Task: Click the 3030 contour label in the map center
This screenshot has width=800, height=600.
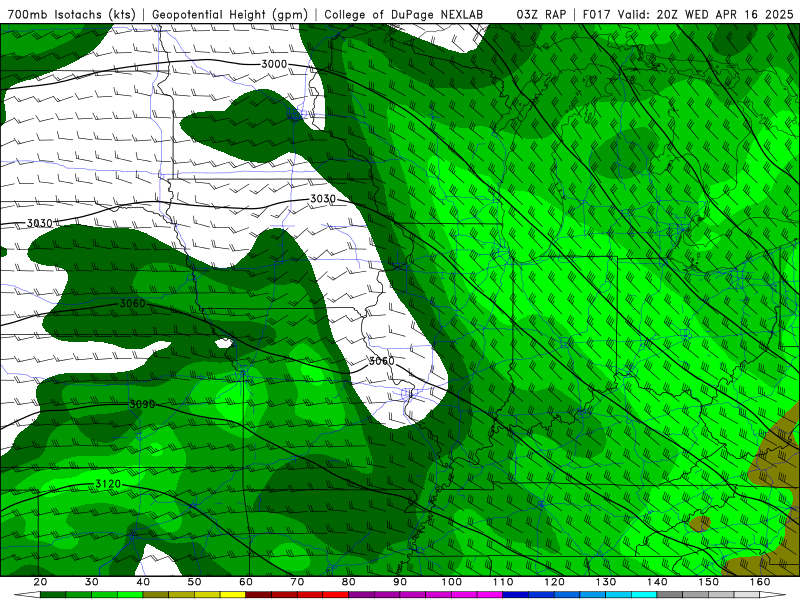Action: 323,198
